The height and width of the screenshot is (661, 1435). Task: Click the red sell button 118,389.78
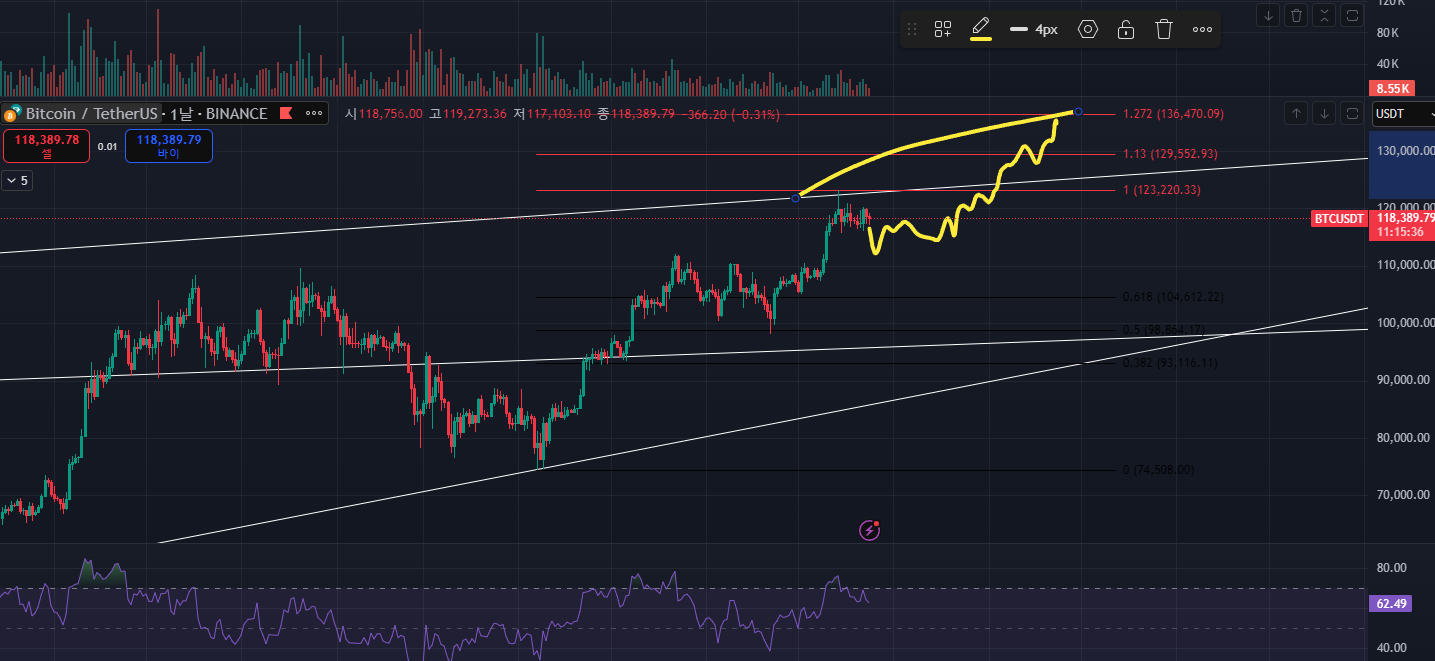47,146
